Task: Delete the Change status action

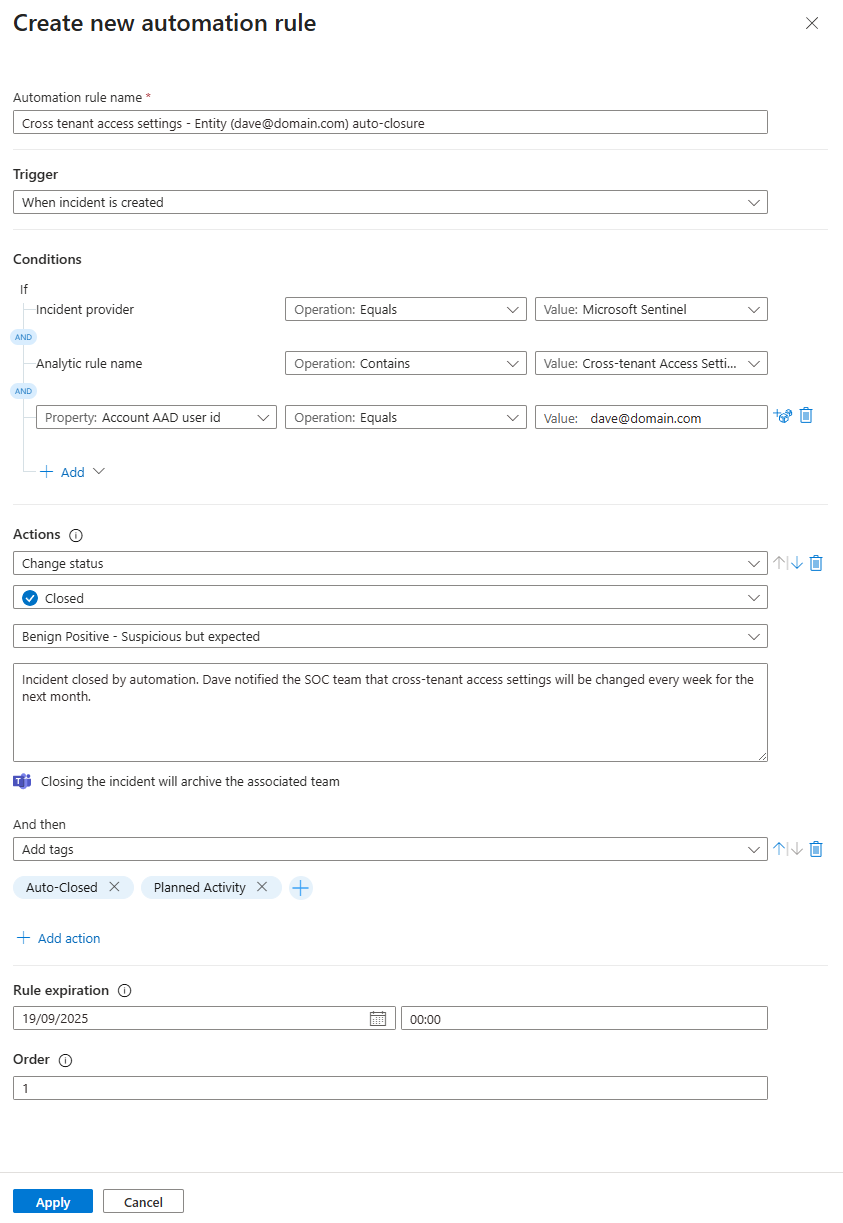Action: pyautogui.click(x=816, y=563)
